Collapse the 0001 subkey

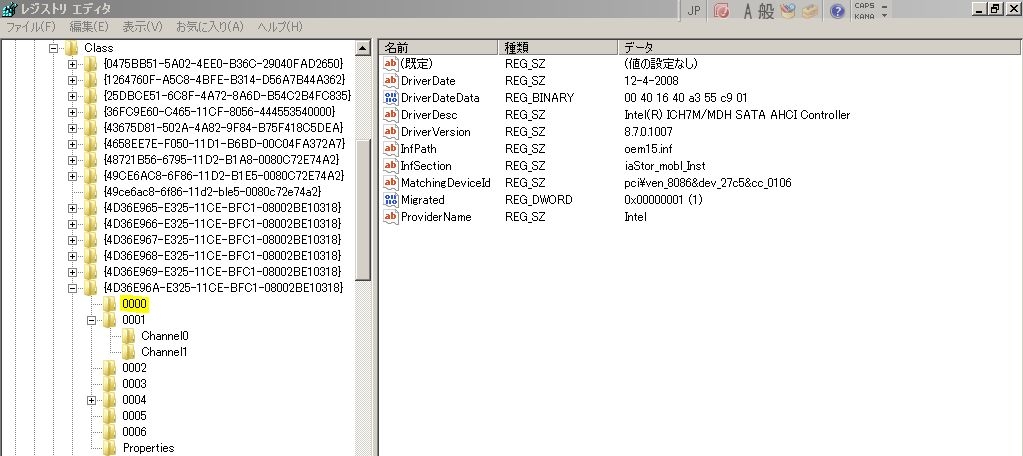click(91, 320)
